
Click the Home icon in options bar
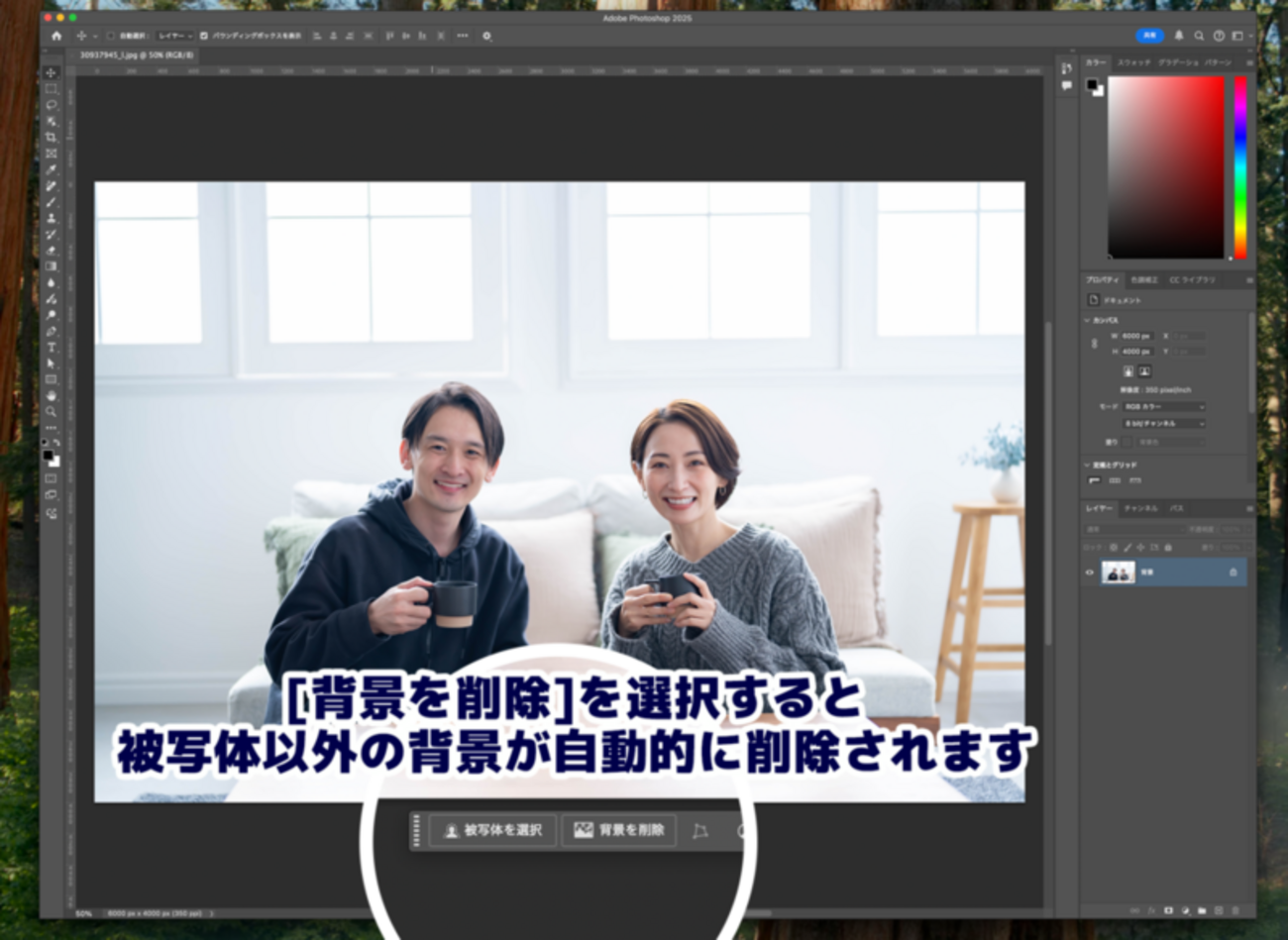[56, 36]
